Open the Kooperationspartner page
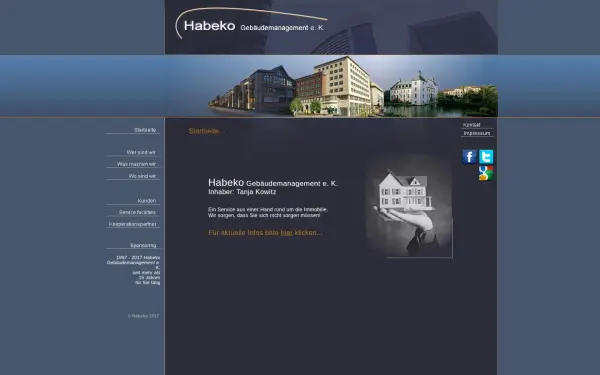 point(132,224)
